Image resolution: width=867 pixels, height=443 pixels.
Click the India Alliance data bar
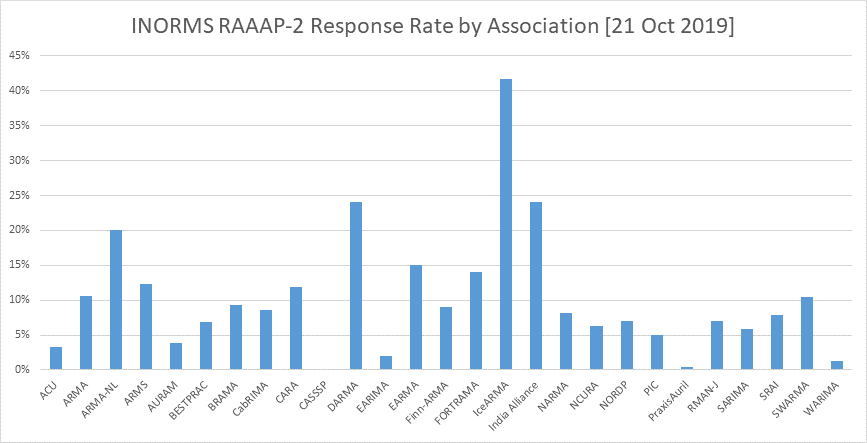click(x=536, y=286)
